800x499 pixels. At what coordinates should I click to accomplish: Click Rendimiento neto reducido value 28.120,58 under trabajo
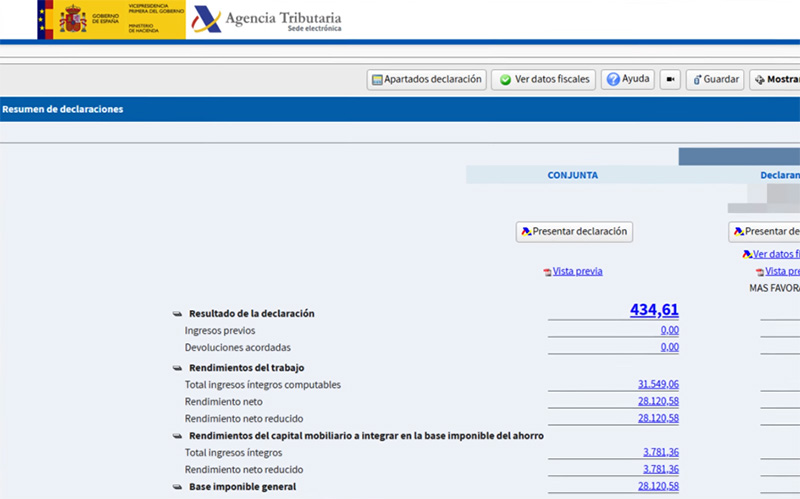click(x=658, y=418)
